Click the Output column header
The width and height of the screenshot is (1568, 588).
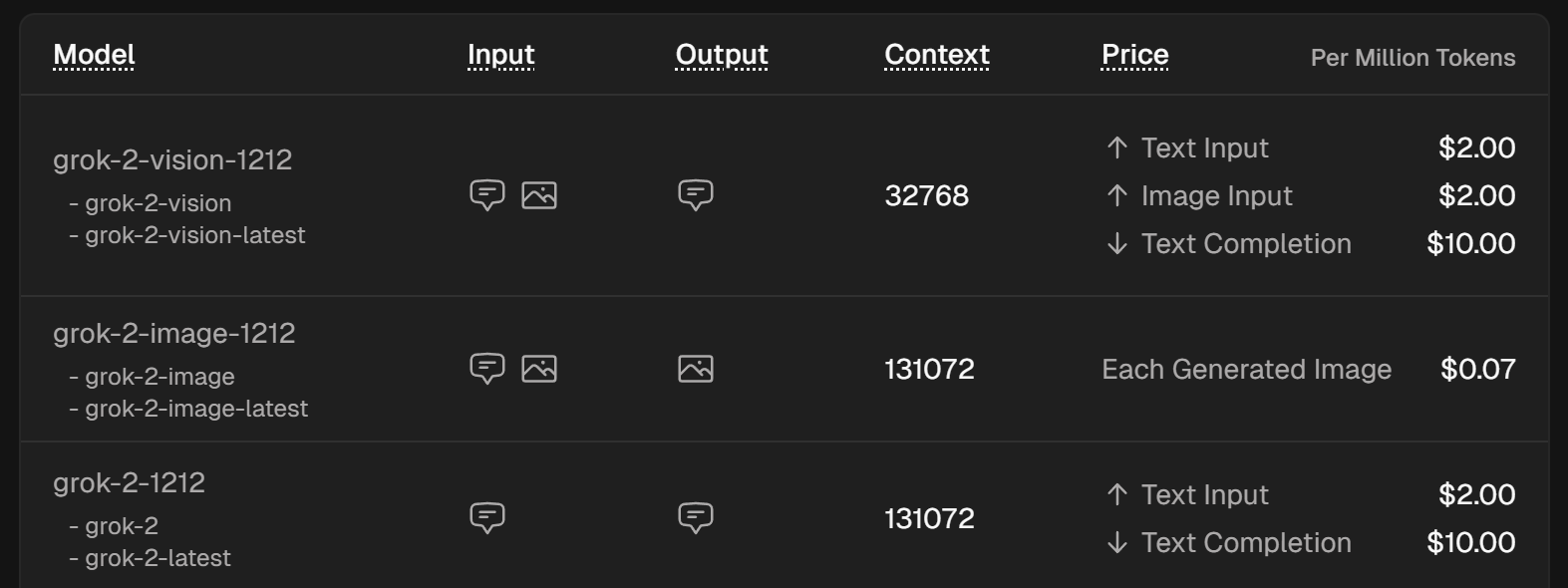[722, 55]
